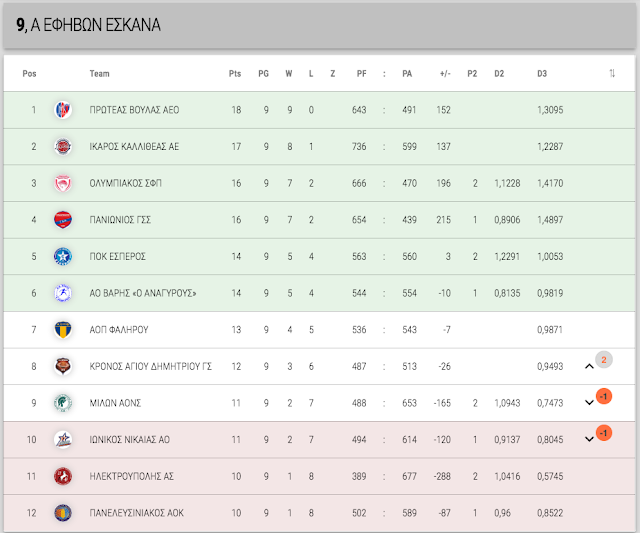Image resolution: width=640 pixels, height=533 pixels.
Task: Click the Pts column header
Action: click(x=235, y=73)
